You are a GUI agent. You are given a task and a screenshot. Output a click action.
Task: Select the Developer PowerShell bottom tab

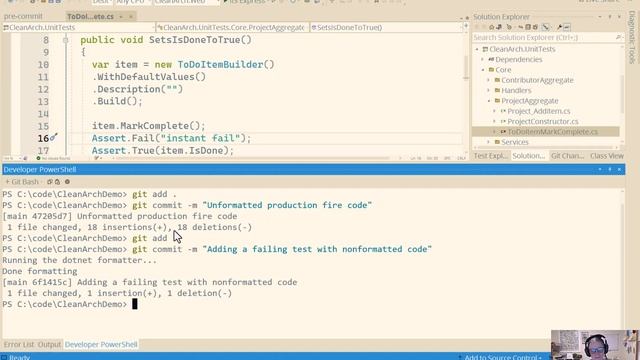tap(101, 344)
